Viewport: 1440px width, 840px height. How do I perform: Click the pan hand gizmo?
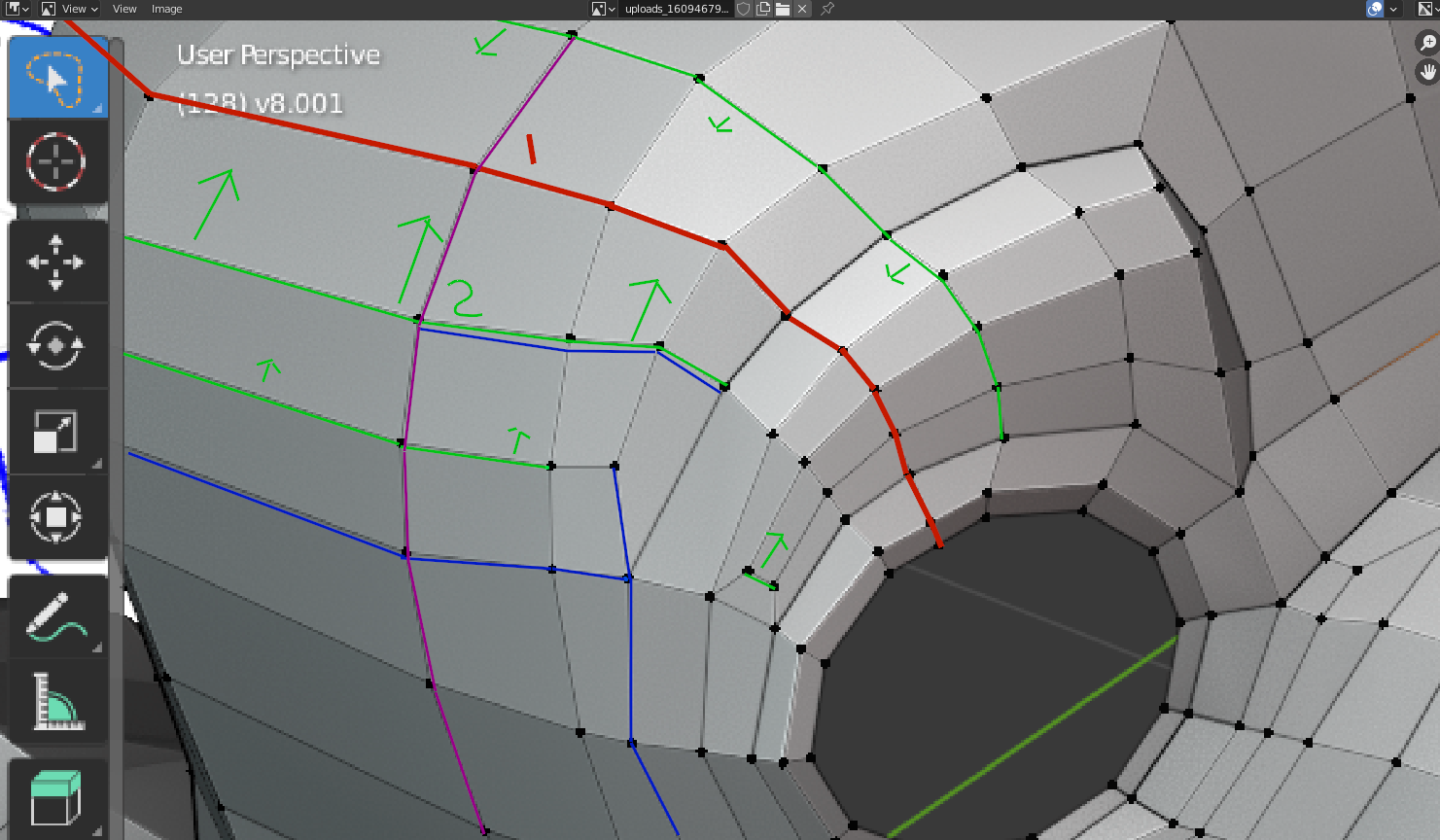coord(1427,71)
